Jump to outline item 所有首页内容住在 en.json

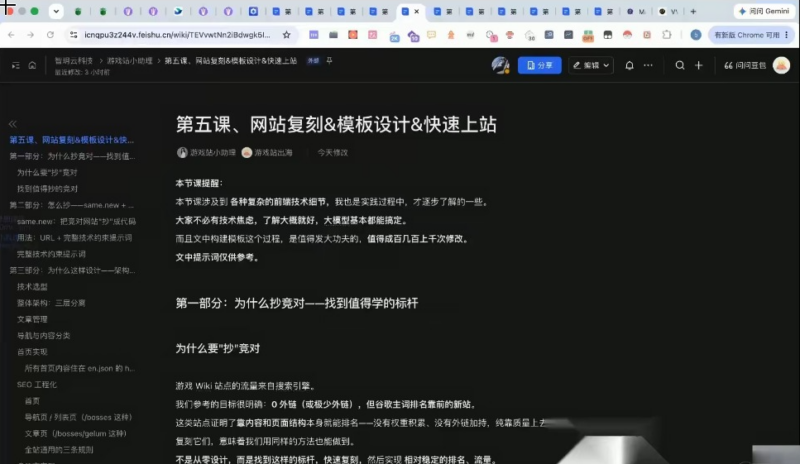click(x=80, y=369)
